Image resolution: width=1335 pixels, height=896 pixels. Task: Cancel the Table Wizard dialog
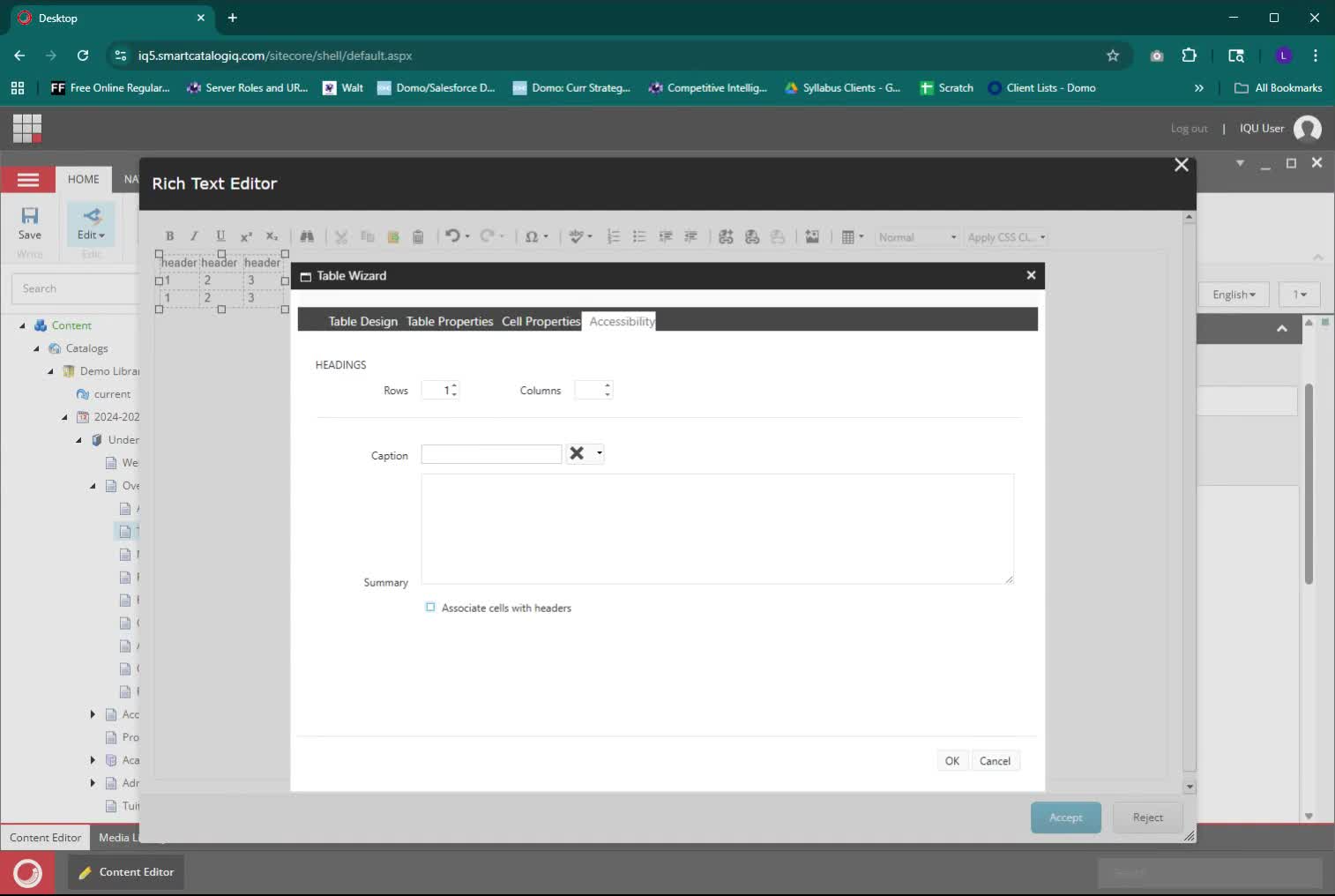(x=995, y=761)
